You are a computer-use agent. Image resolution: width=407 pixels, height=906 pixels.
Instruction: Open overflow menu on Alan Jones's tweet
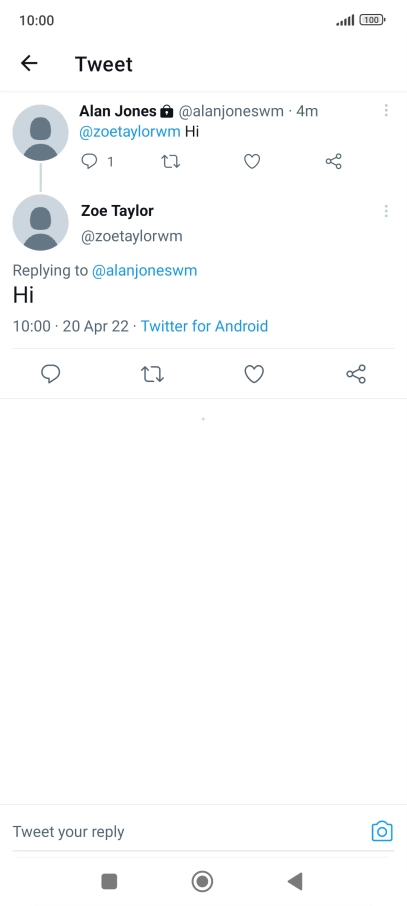point(386,110)
